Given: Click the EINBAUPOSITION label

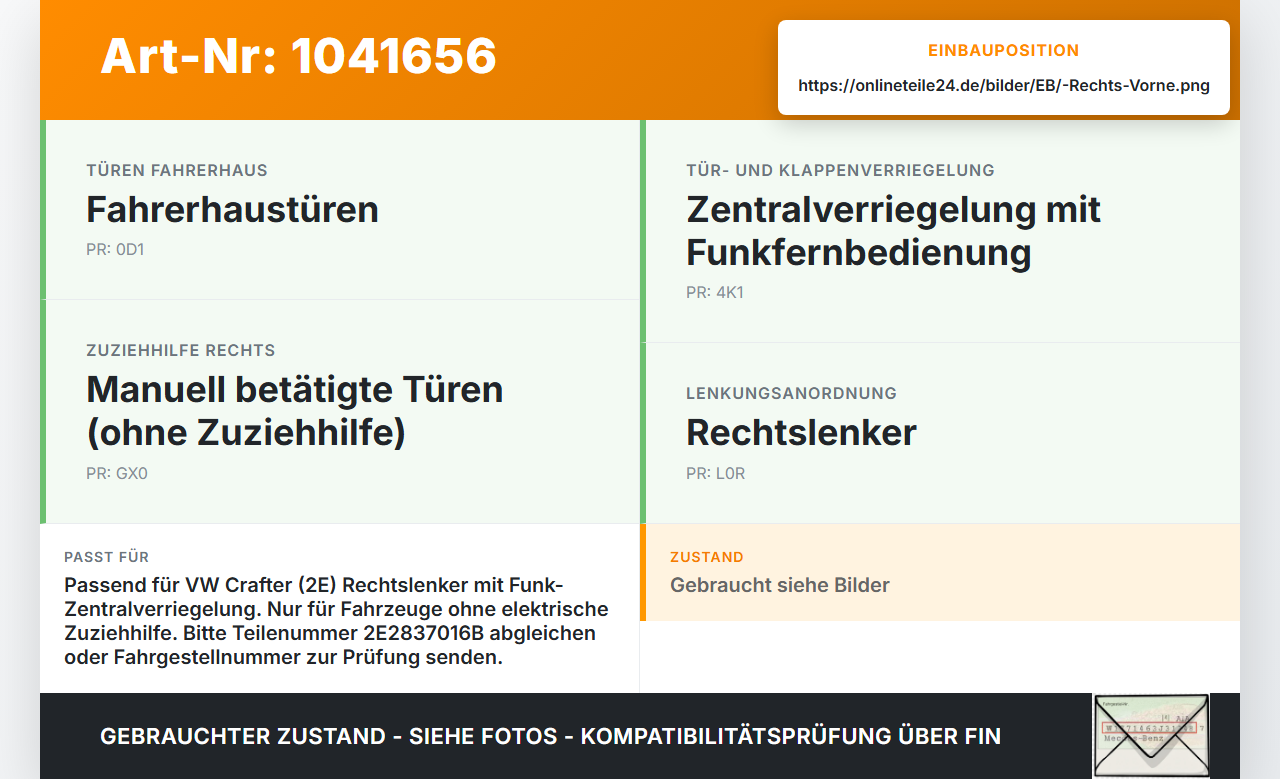Looking at the screenshot, I should [x=1004, y=50].
